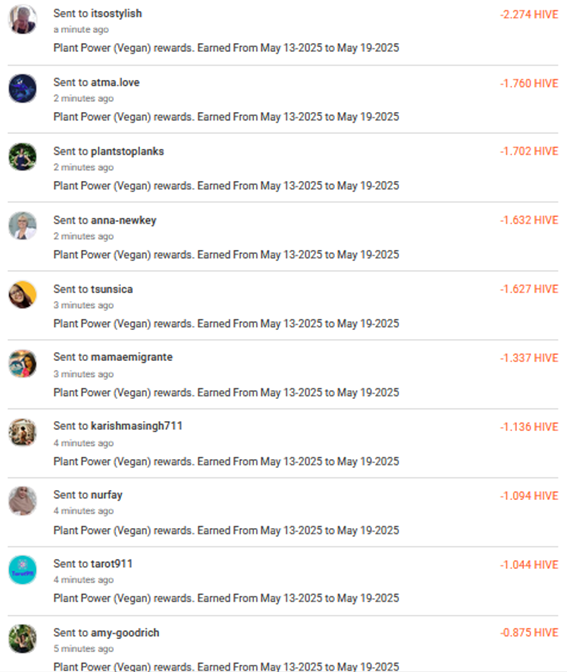Open plantstoplanks username link
Image resolution: width=567 pixels, height=672 pixels.
127,152
